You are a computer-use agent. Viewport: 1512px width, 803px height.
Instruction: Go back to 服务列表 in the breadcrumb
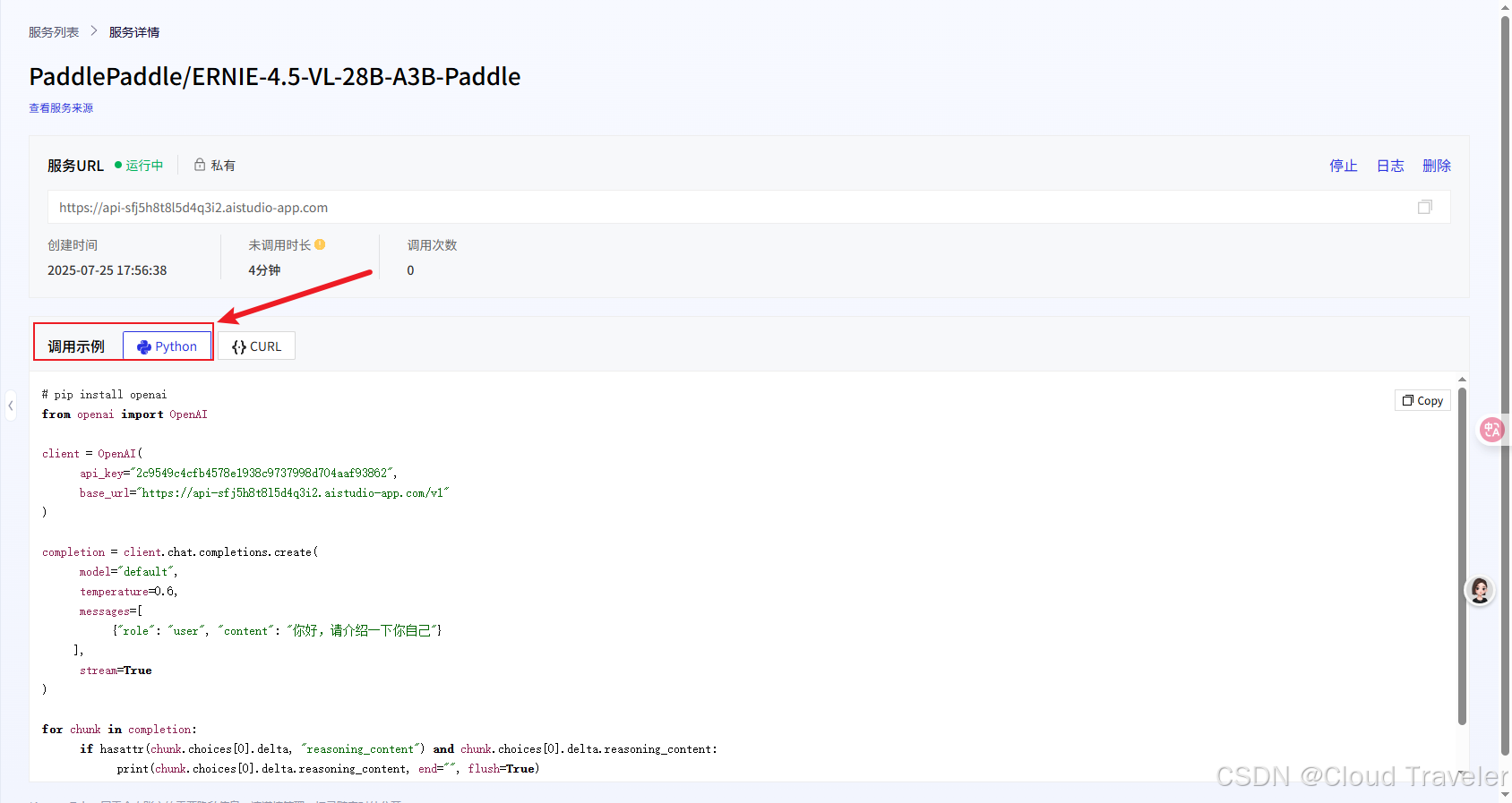tap(54, 32)
